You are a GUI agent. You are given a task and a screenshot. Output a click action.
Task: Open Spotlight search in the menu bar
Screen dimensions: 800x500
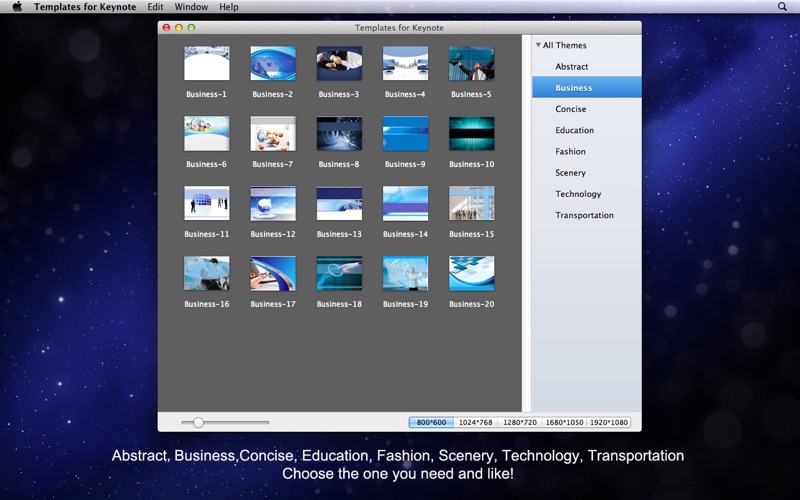pyautogui.click(x=782, y=7)
